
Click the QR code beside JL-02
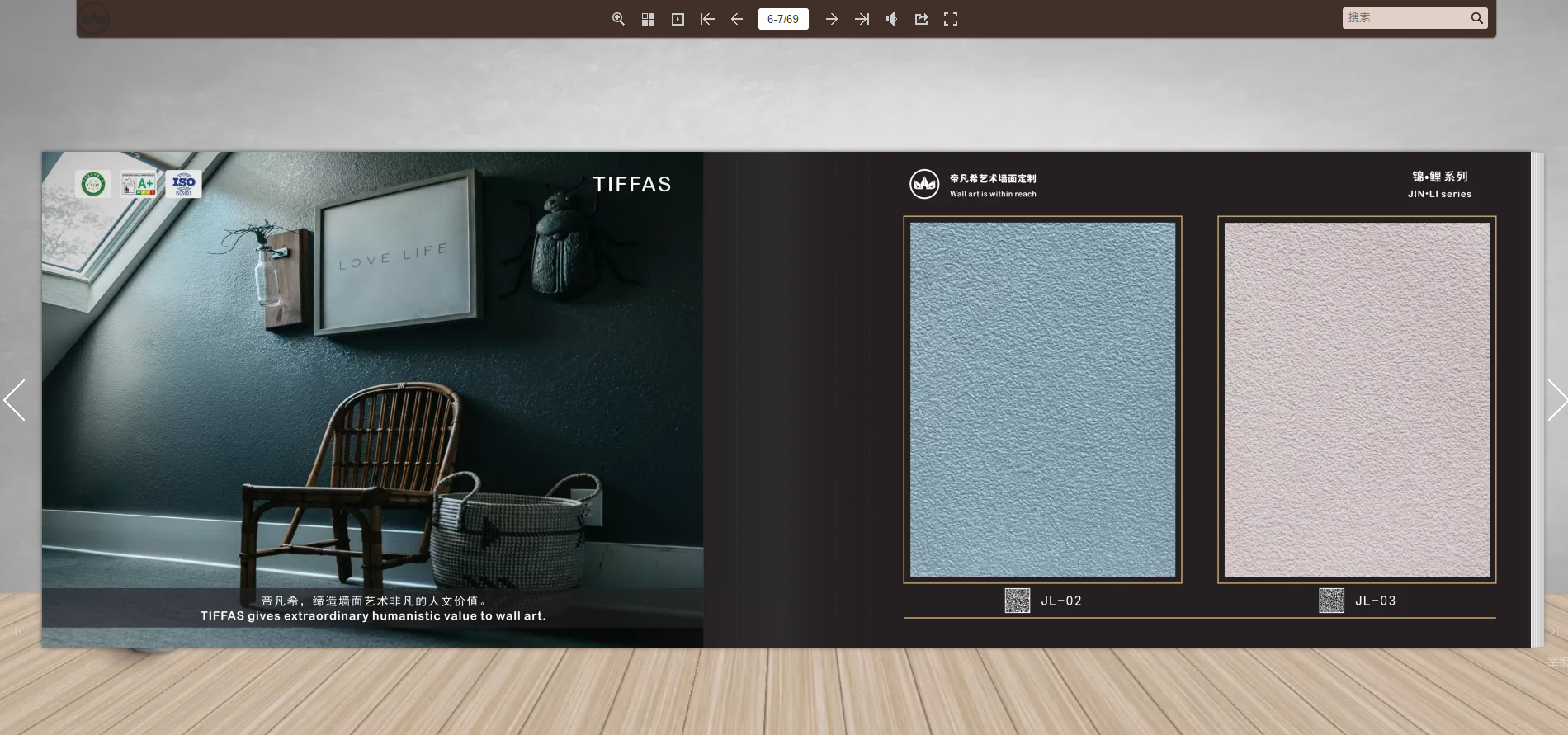pyautogui.click(x=1018, y=601)
